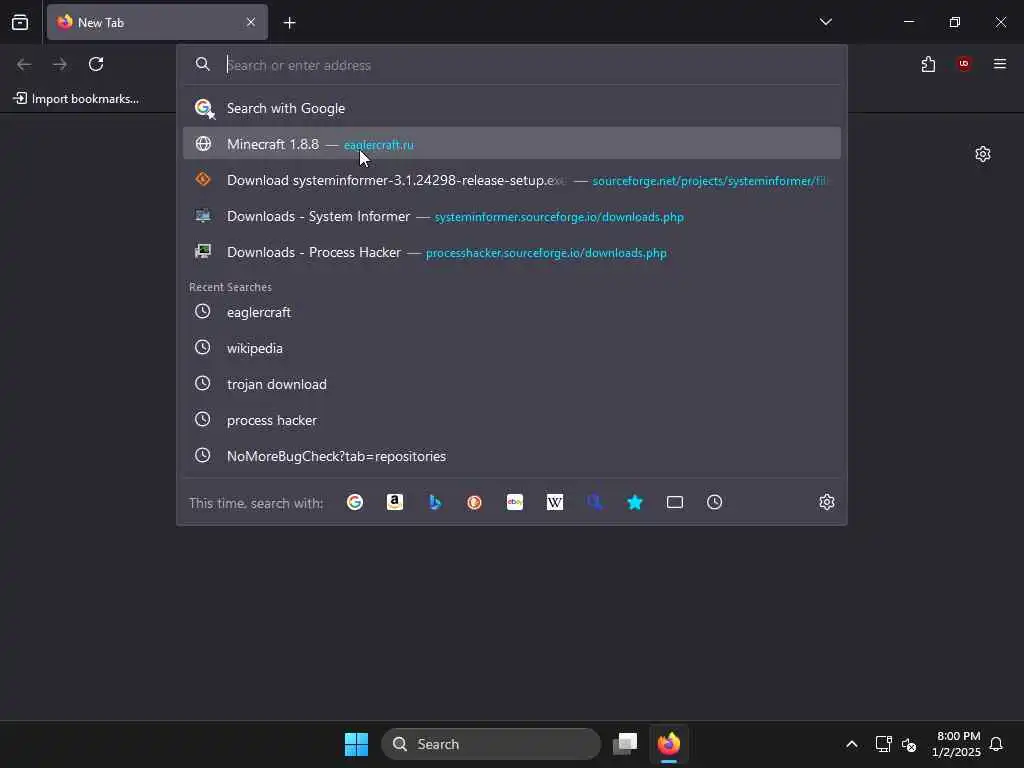
Task: Open the Firefox application menu
Action: point(1000,64)
